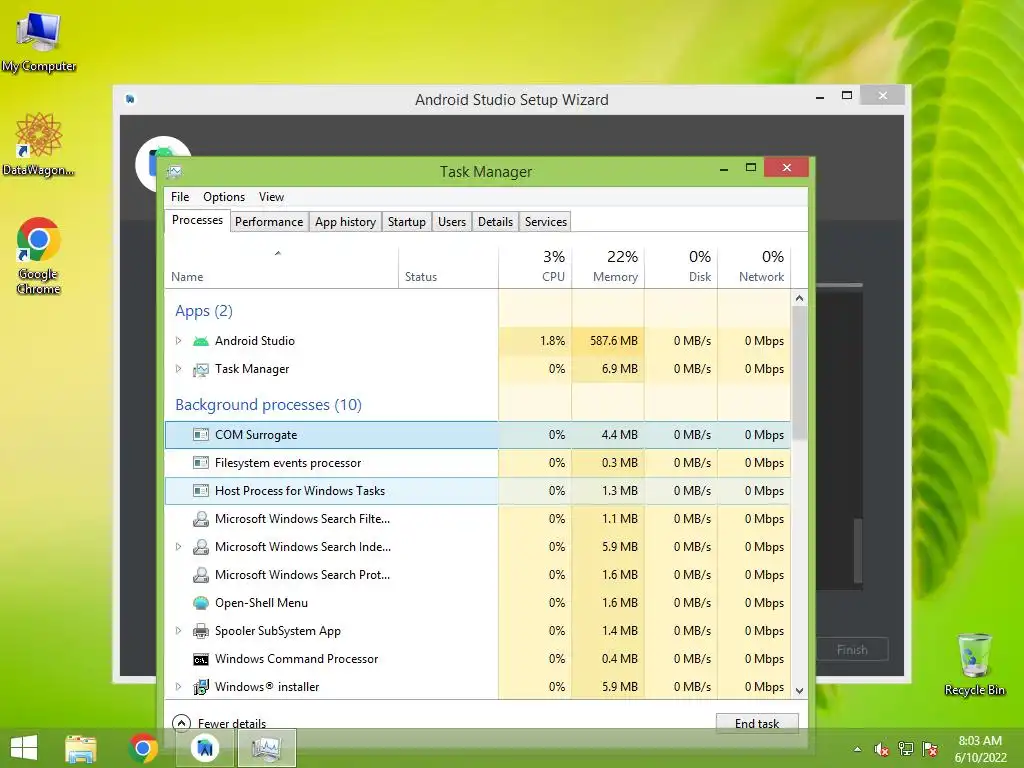Click the Spooler SubSystem App printer icon
This screenshot has height=768, width=1024.
[201, 632]
